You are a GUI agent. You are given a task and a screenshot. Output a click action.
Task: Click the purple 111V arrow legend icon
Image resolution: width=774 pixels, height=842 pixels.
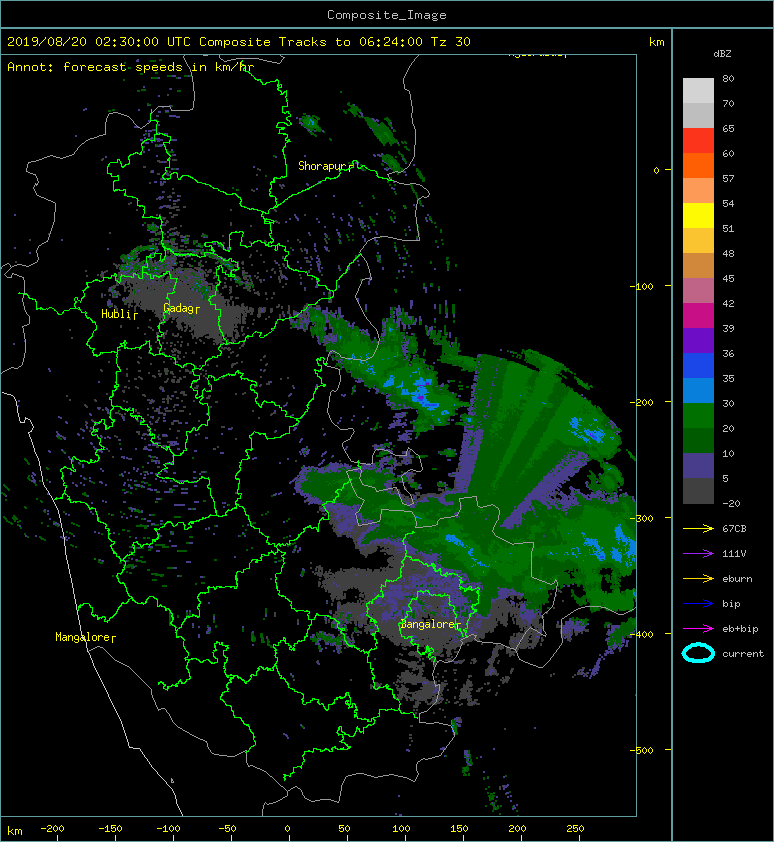pyautogui.click(x=698, y=554)
